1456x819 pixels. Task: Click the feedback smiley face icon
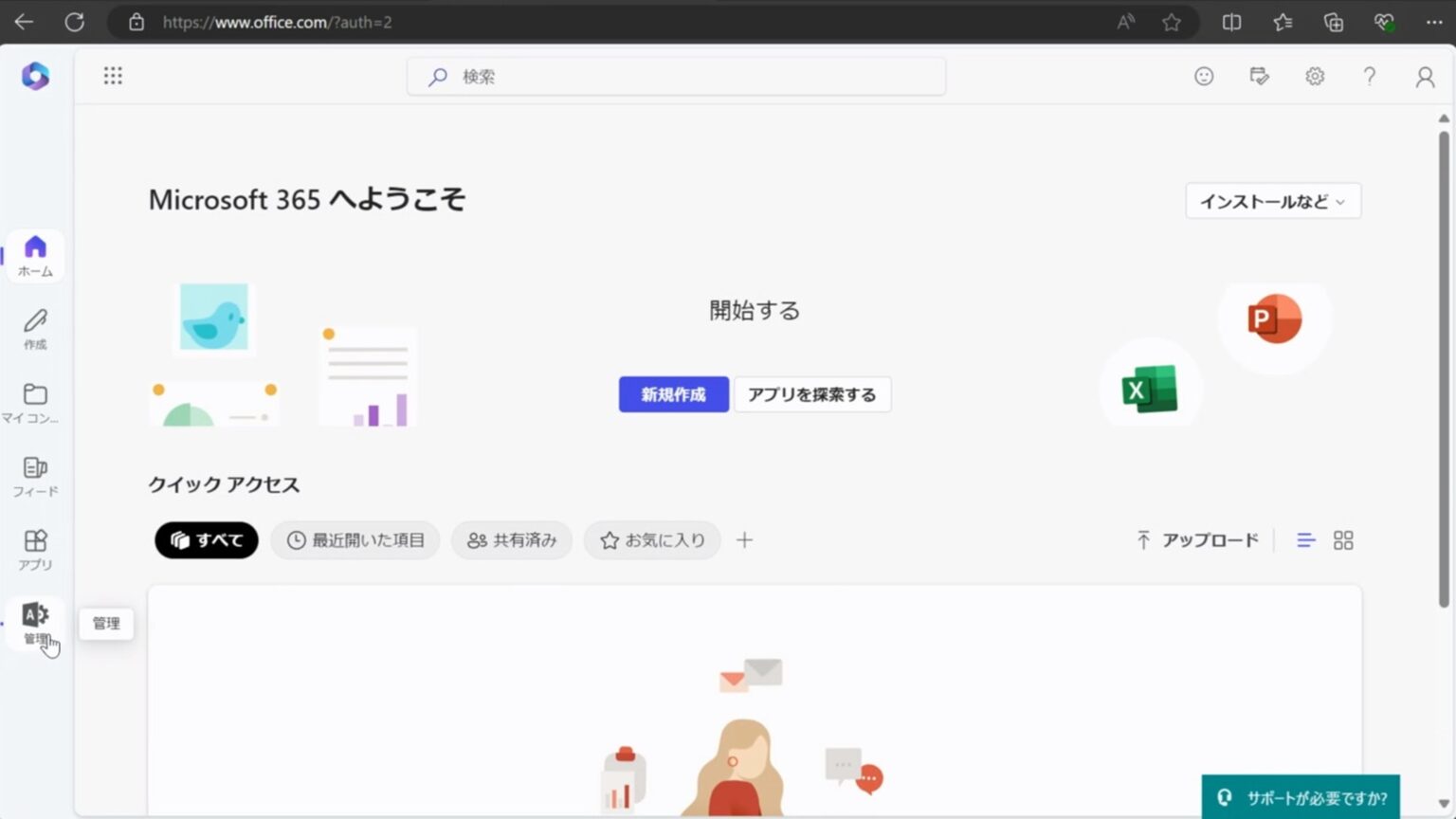pos(1203,77)
